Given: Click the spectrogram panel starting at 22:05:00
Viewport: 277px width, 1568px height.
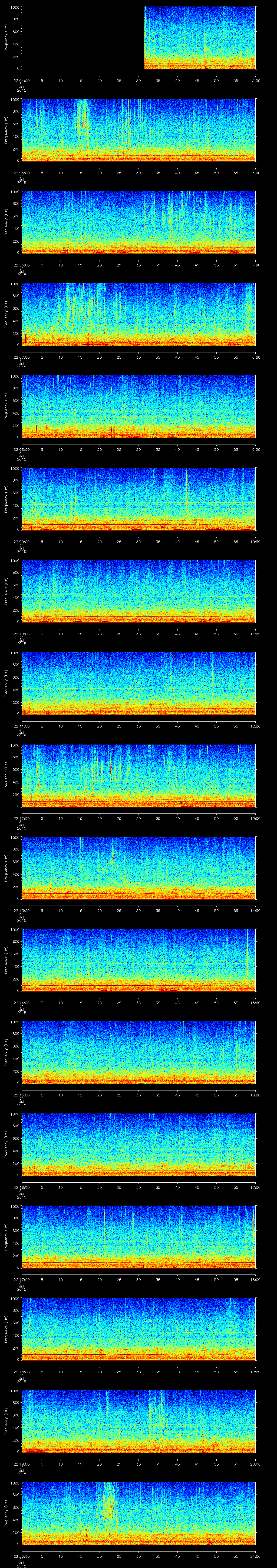Looking at the screenshot, I should pyautogui.click(x=138, y=130).
